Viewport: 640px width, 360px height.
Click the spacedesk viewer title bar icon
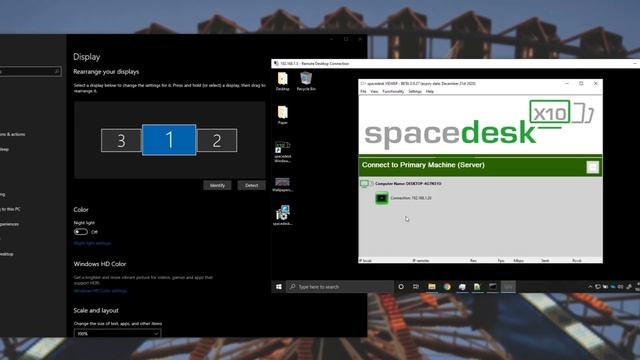click(x=362, y=83)
